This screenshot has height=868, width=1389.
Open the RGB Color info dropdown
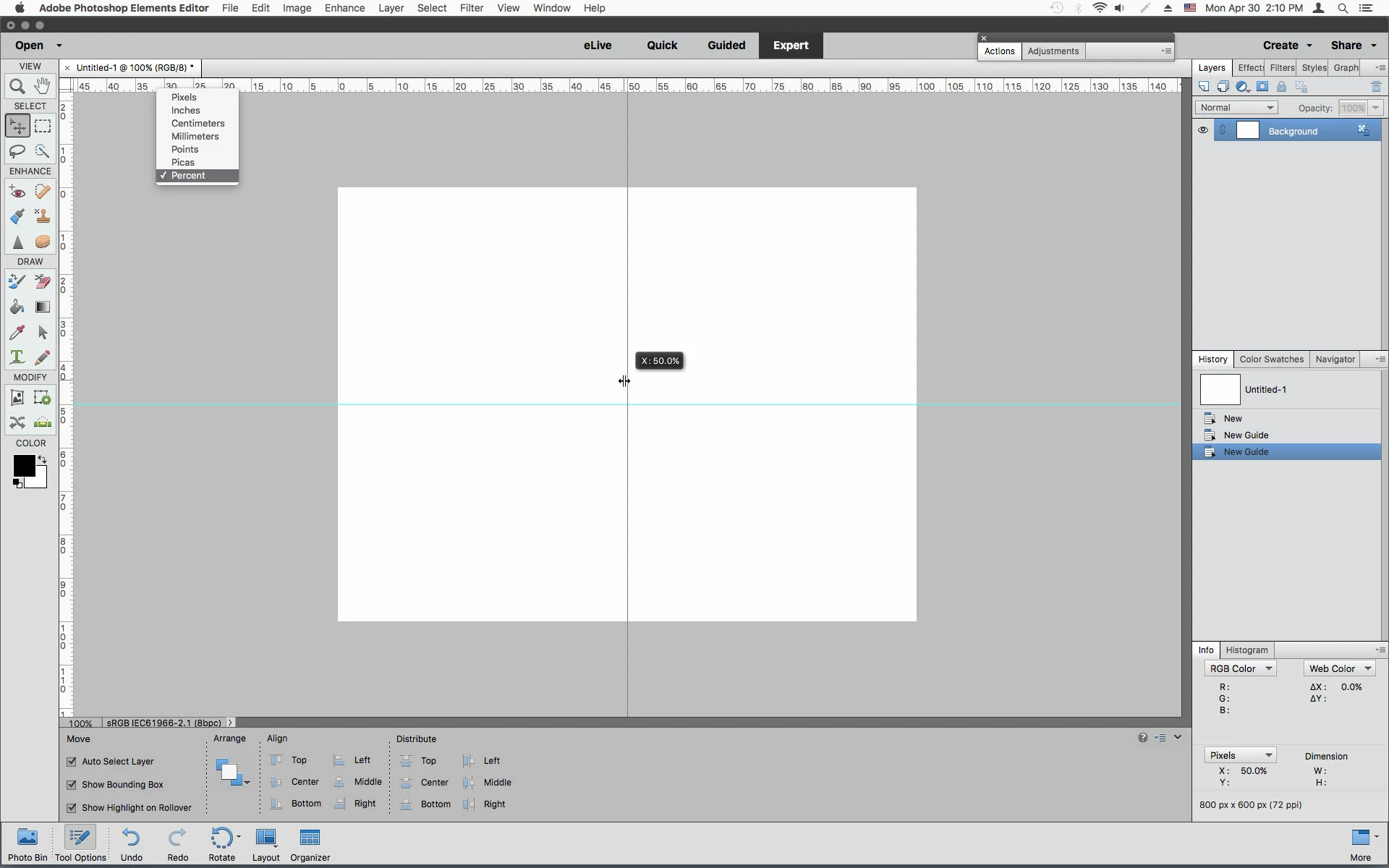(1240, 669)
